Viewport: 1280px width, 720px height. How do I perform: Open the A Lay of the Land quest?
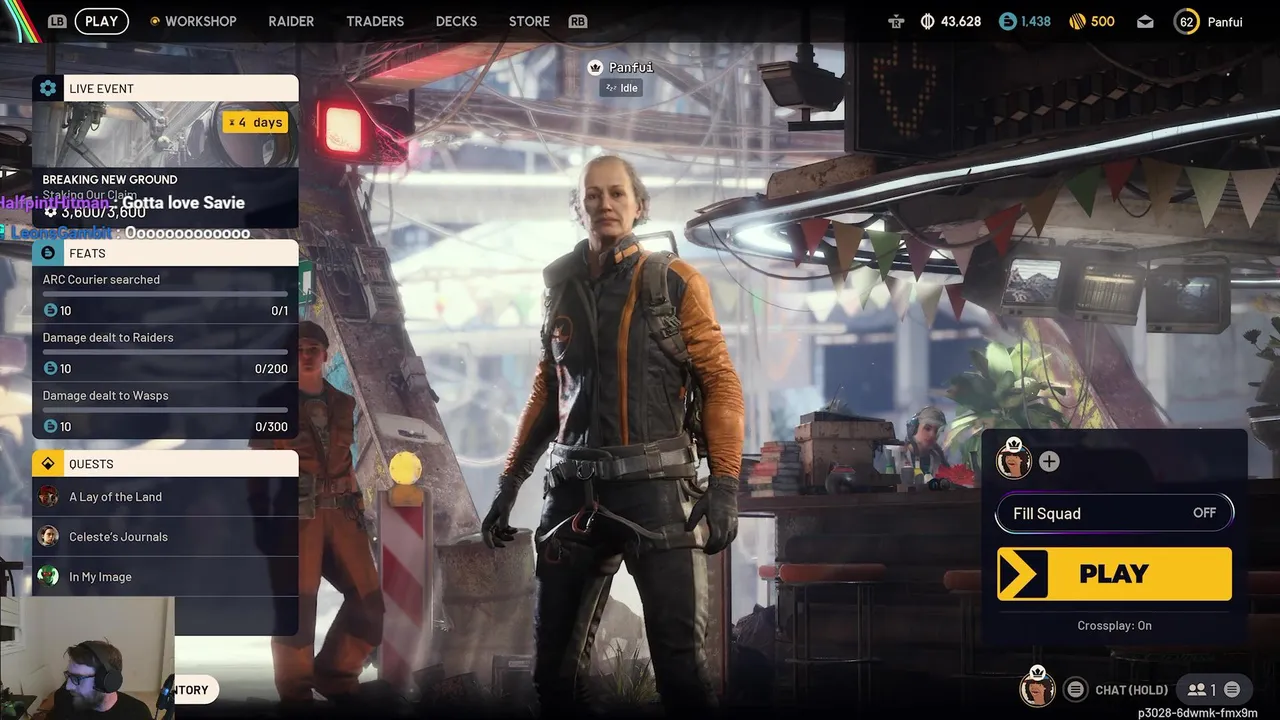[x=165, y=497]
